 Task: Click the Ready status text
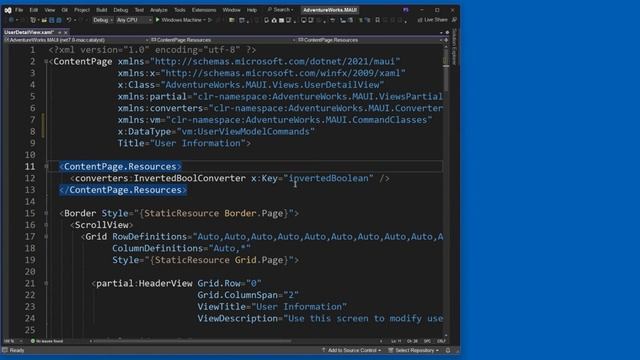17,350
